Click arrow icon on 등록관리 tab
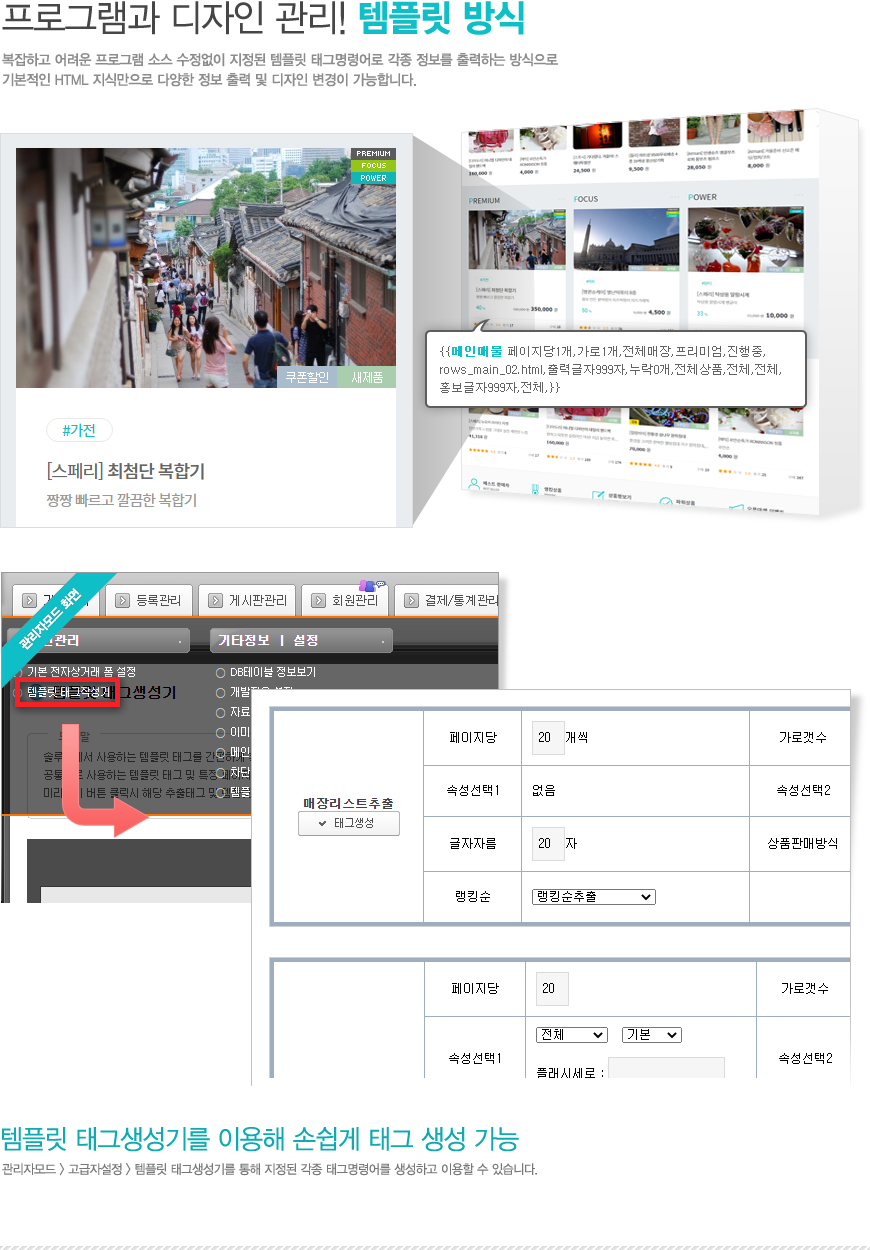The image size is (870, 1250). [122, 601]
